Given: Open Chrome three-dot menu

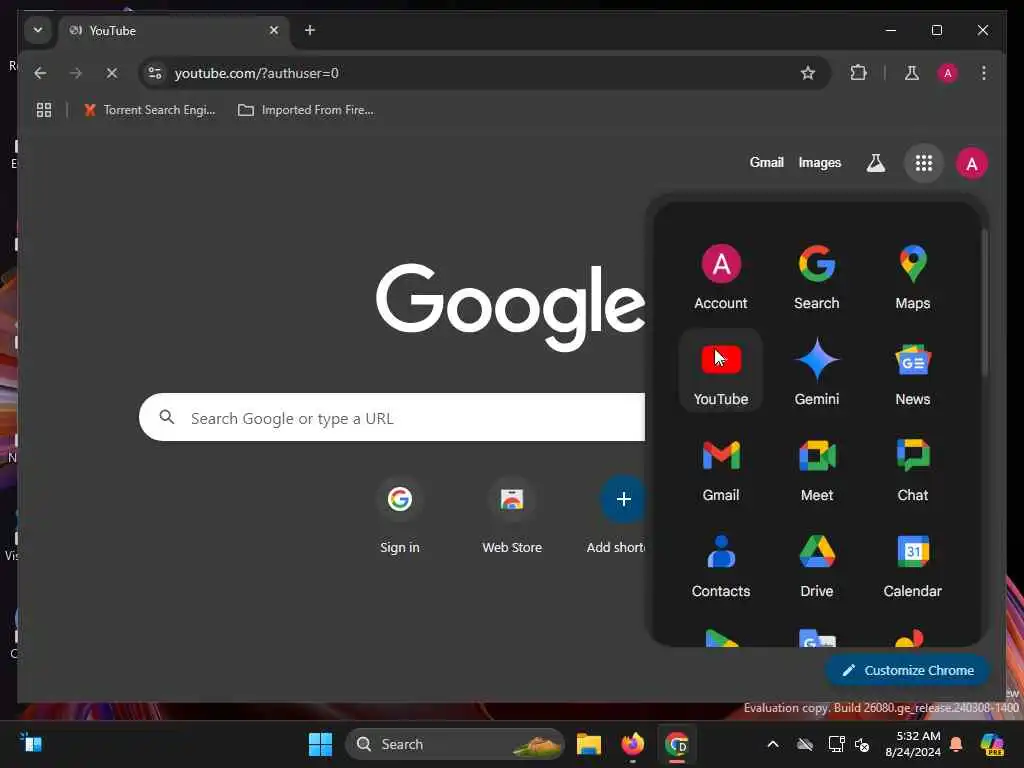Looking at the screenshot, I should [984, 73].
